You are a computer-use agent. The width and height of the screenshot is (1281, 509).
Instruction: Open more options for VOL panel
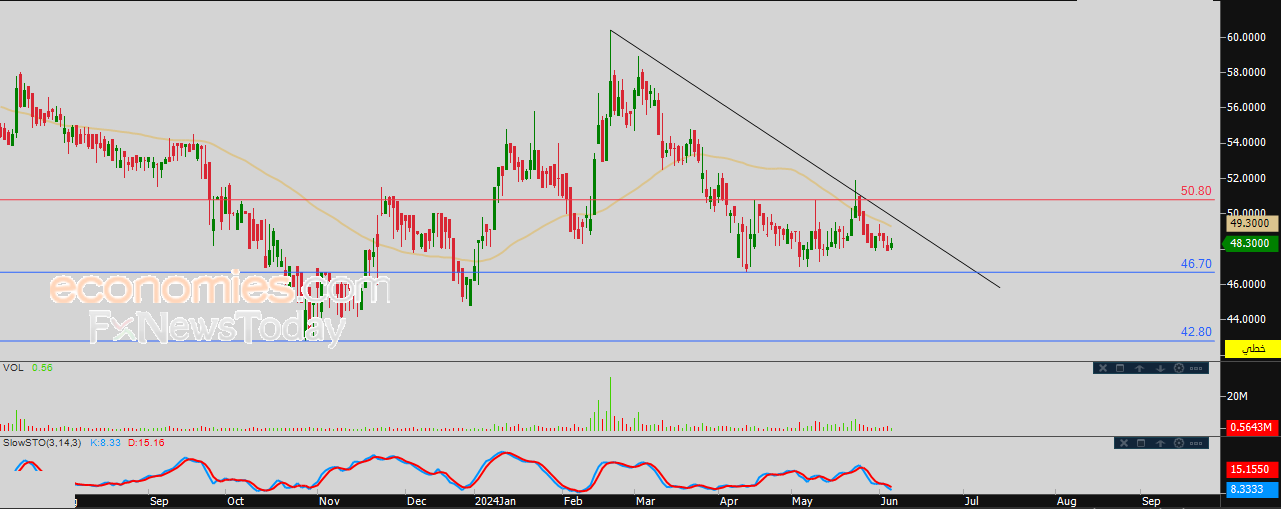1196,368
